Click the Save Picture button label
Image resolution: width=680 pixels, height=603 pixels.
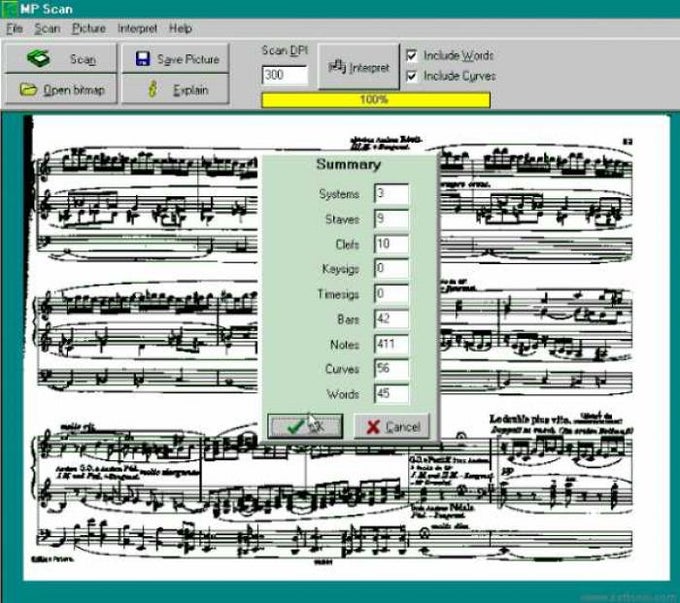[188, 59]
